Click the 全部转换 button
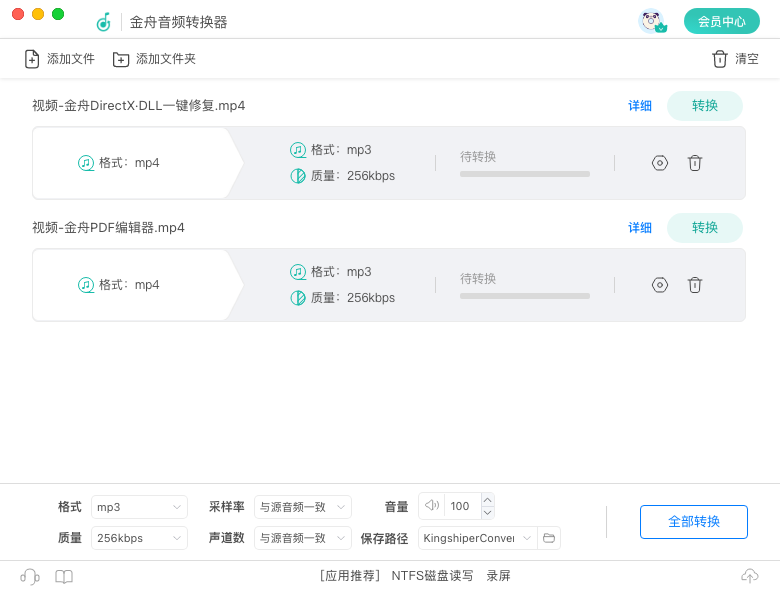This screenshot has height=590, width=780. point(694,521)
